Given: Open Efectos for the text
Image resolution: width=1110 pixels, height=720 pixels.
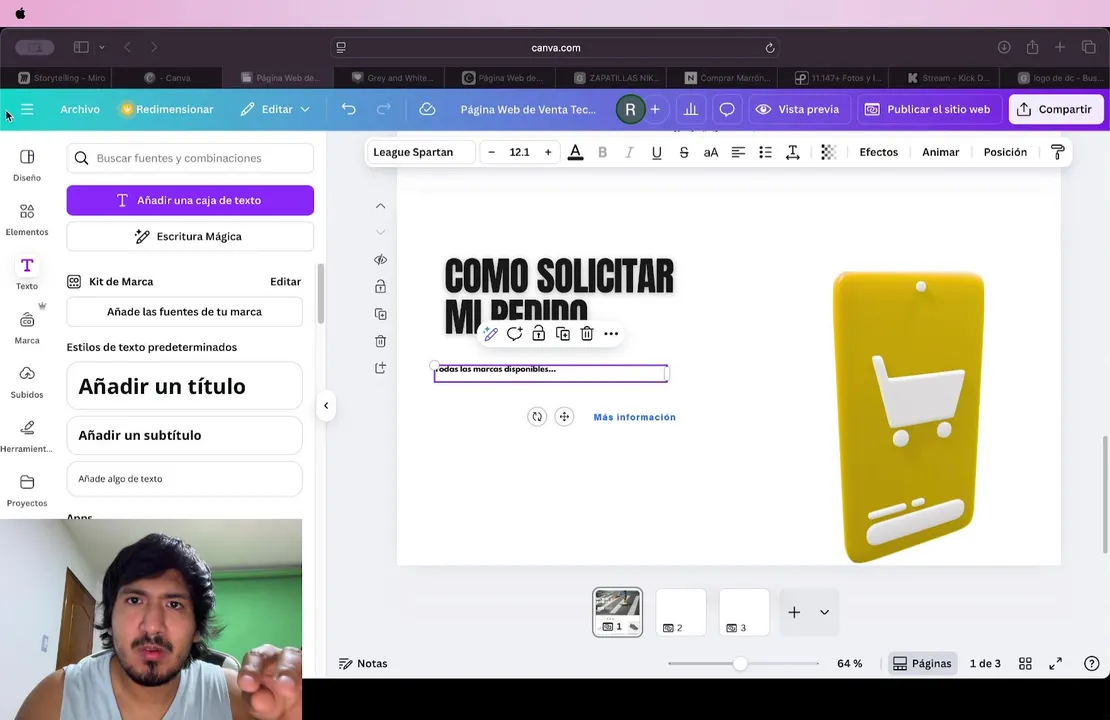Looking at the screenshot, I should tap(879, 152).
